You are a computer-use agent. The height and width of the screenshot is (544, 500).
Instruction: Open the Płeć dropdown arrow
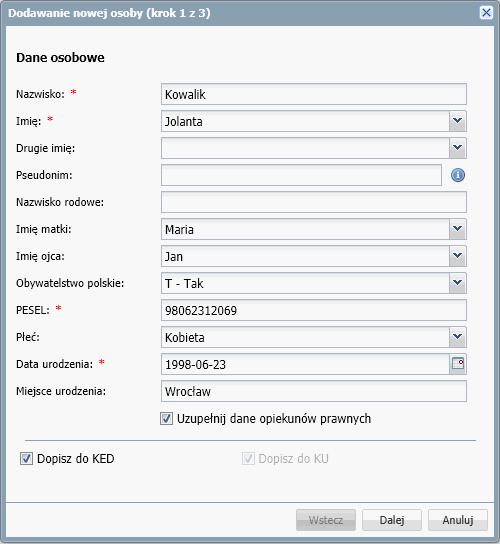point(458,337)
